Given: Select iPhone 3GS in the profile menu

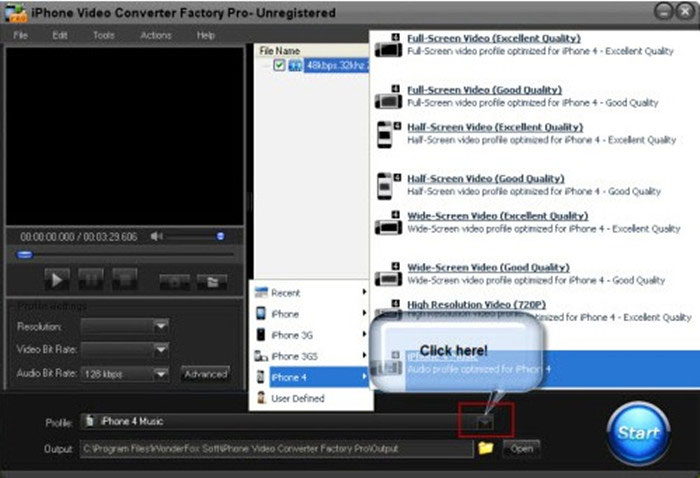Looking at the screenshot, I should 311,356.
